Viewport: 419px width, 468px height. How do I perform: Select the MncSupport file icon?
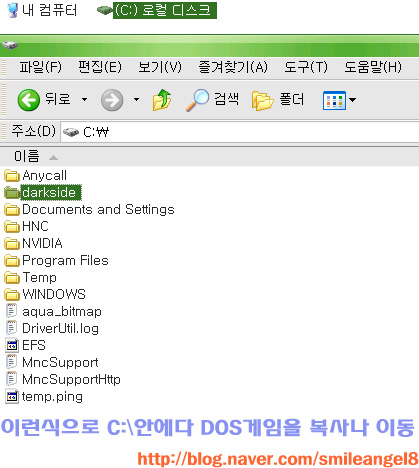tap(12, 362)
